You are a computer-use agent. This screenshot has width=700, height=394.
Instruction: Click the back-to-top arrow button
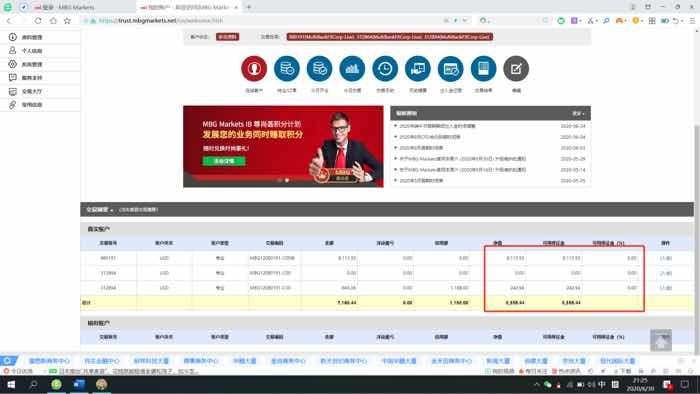point(661,340)
